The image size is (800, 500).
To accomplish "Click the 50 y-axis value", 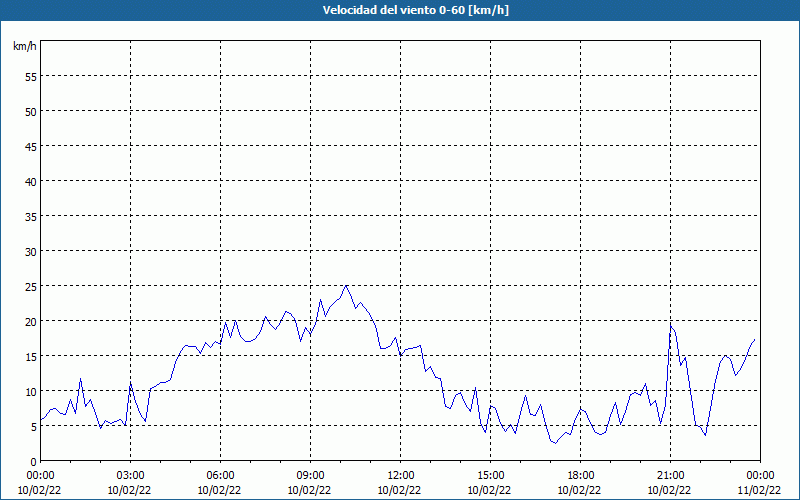I will point(31,111).
